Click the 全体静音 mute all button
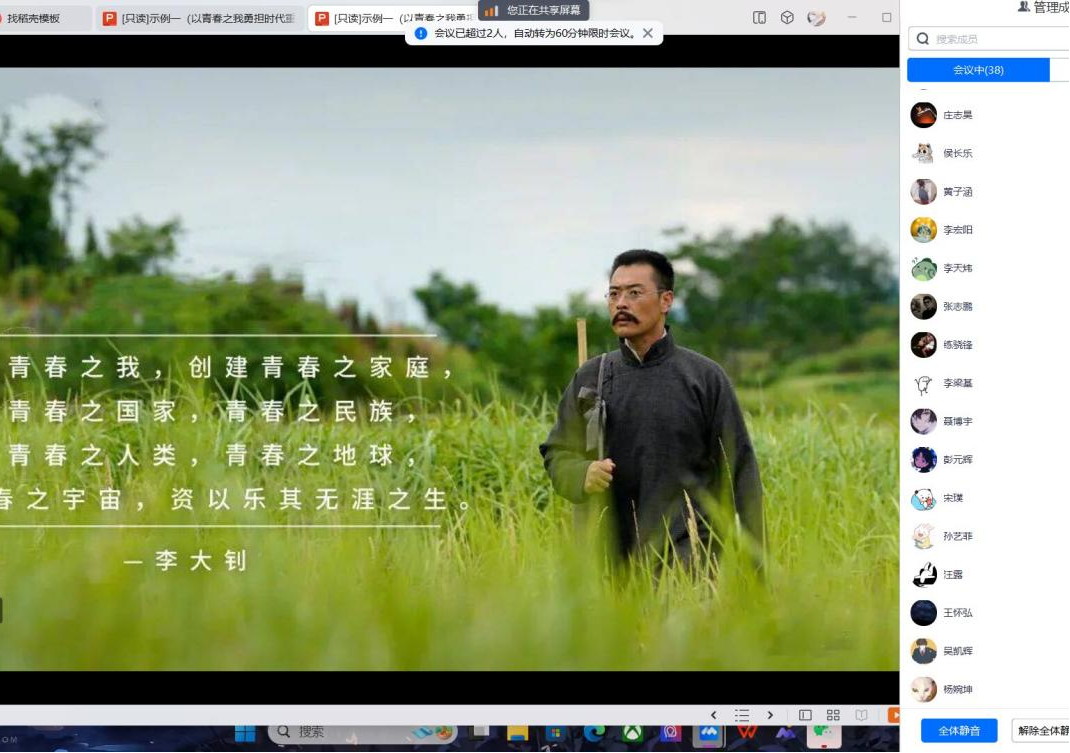This screenshot has height=753, width=1070. (958, 731)
